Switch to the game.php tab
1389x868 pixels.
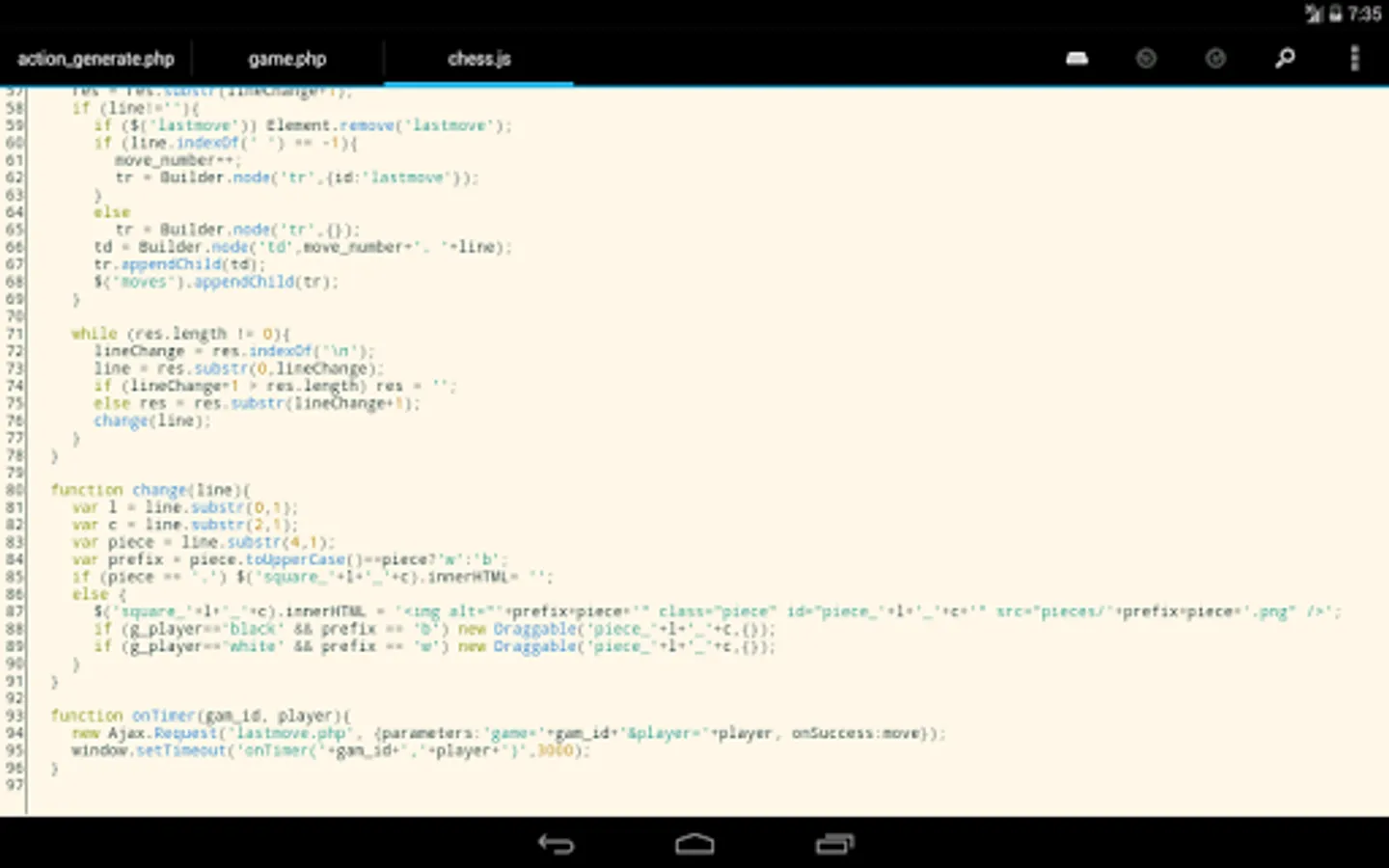tap(287, 59)
